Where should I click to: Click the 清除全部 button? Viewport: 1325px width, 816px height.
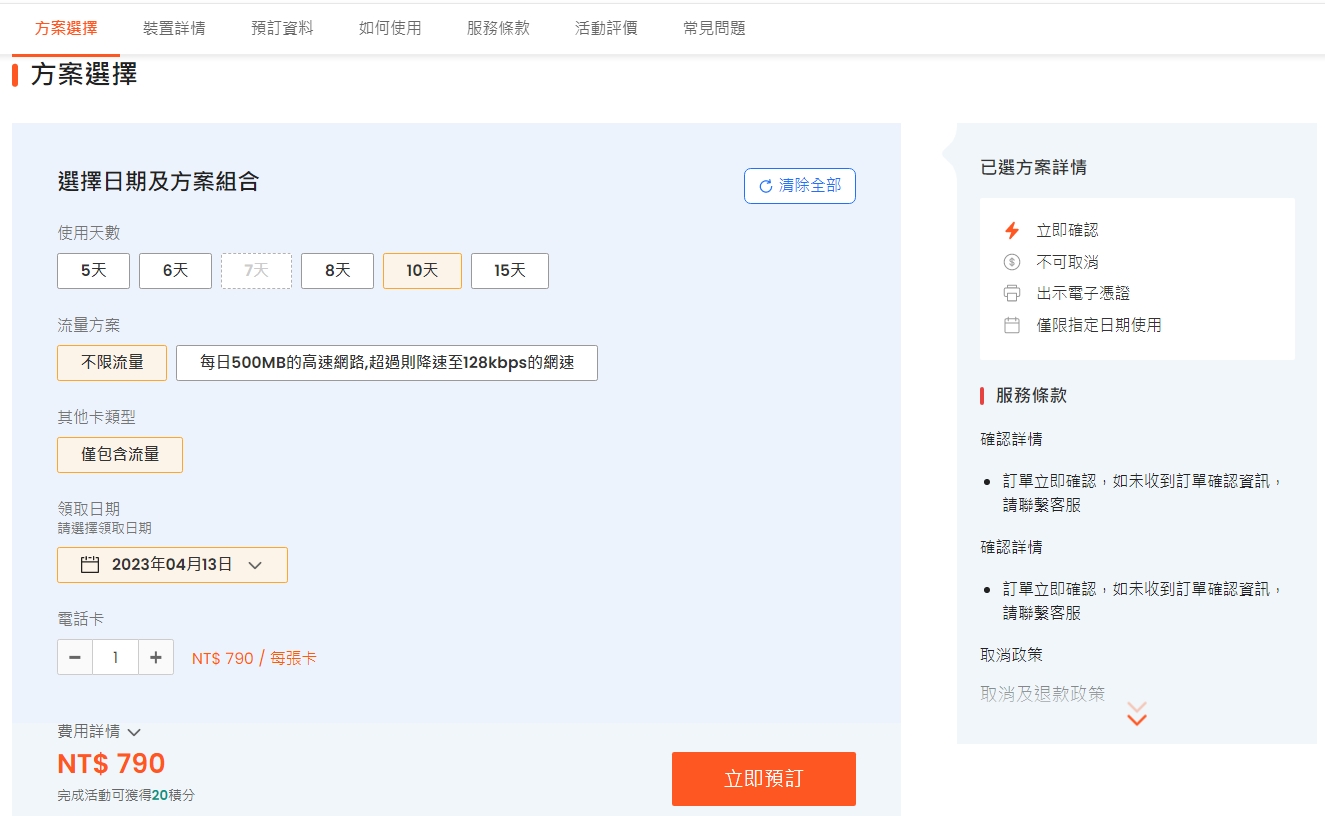(x=799, y=186)
